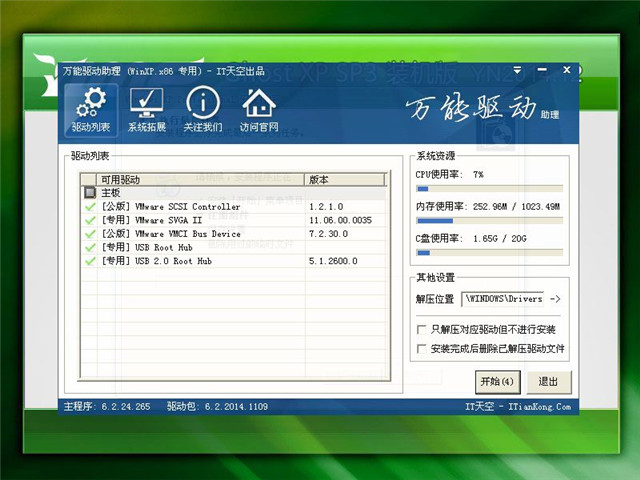Select version 7.2.30.0 cell
Viewport: 640px width, 480px height.
[x=328, y=234]
